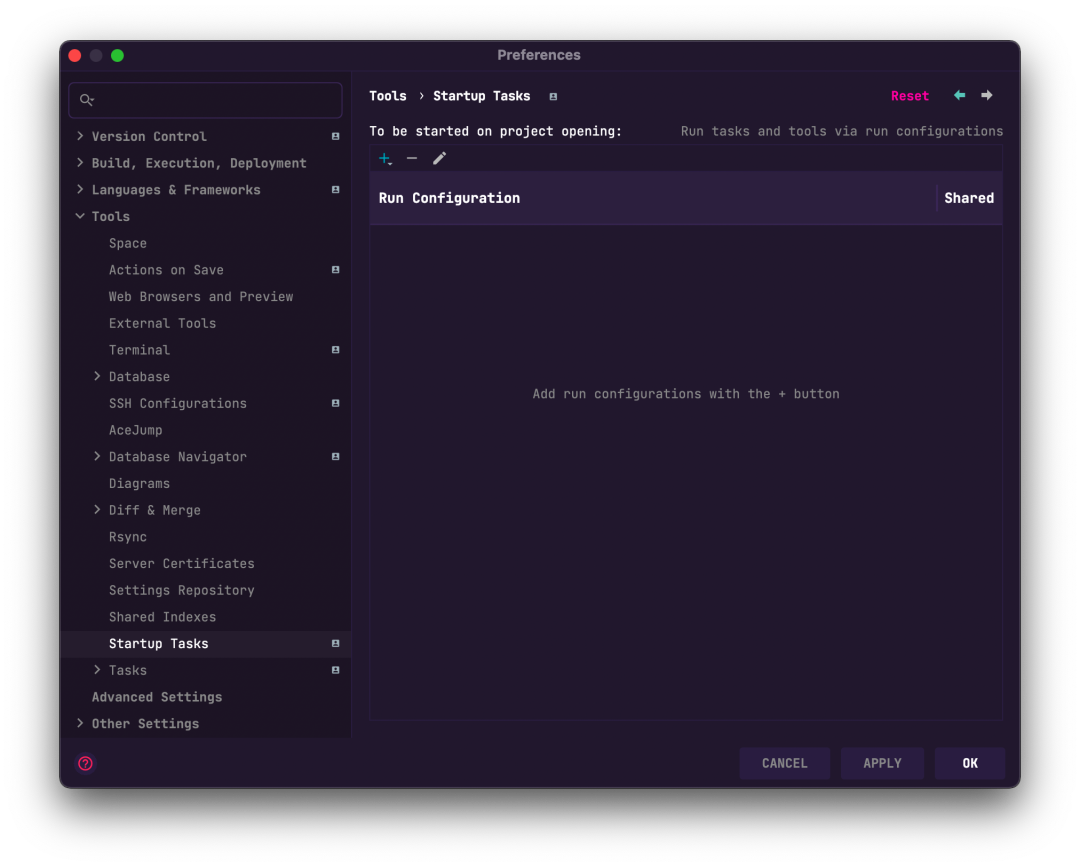Select External Tools entry
The width and height of the screenshot is (1080, 867).
163,323
